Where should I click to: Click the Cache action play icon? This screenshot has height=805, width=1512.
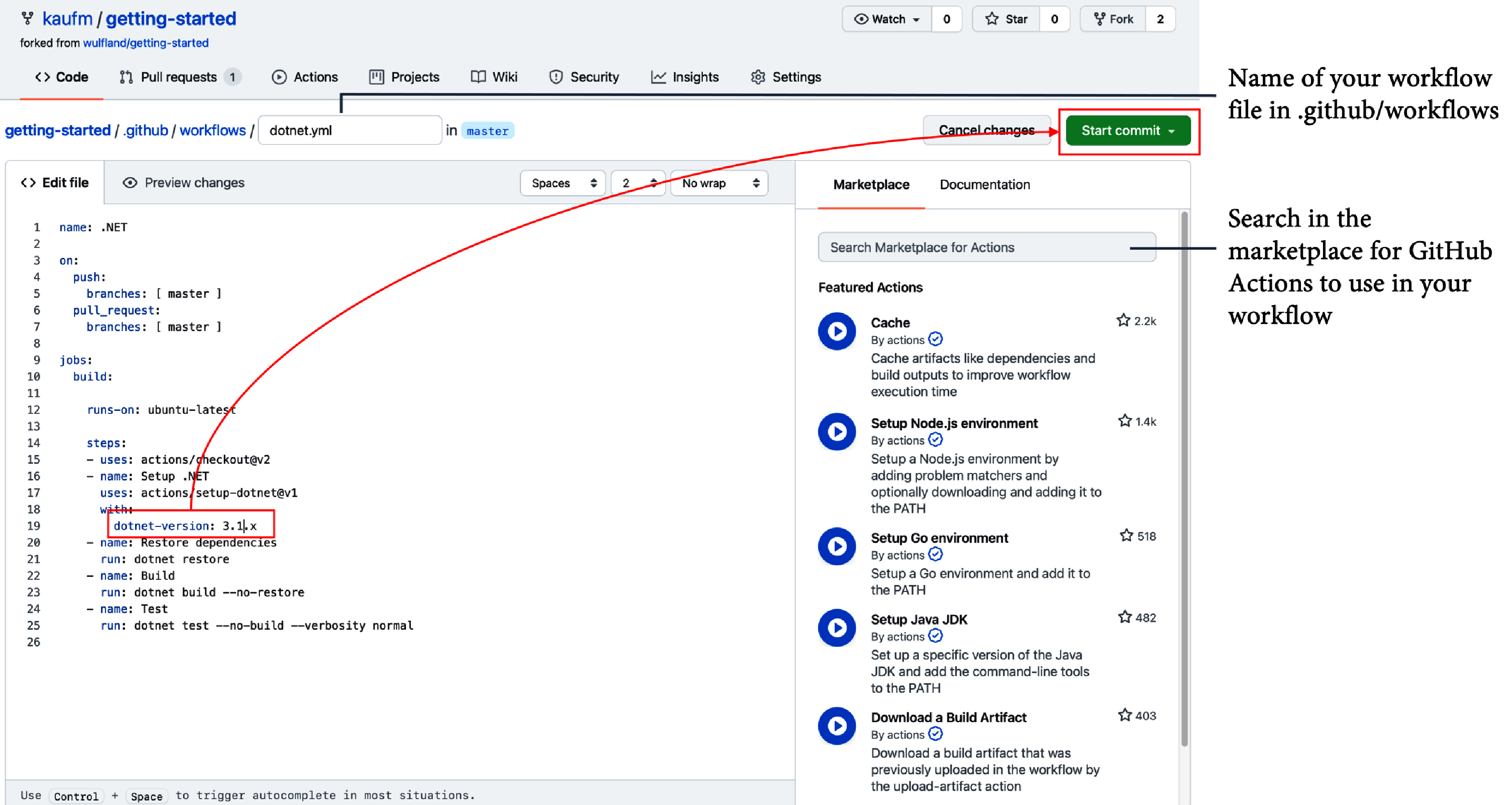tap(837, 331)
